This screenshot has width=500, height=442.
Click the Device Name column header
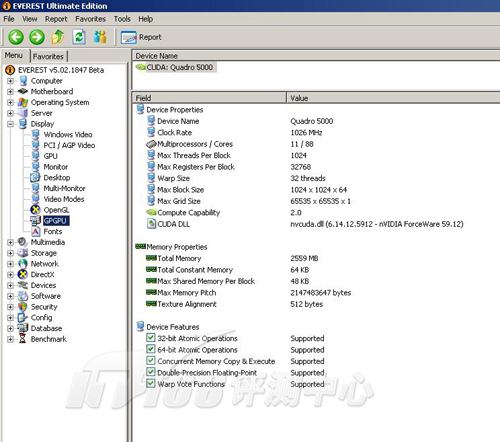pos(316,56)
